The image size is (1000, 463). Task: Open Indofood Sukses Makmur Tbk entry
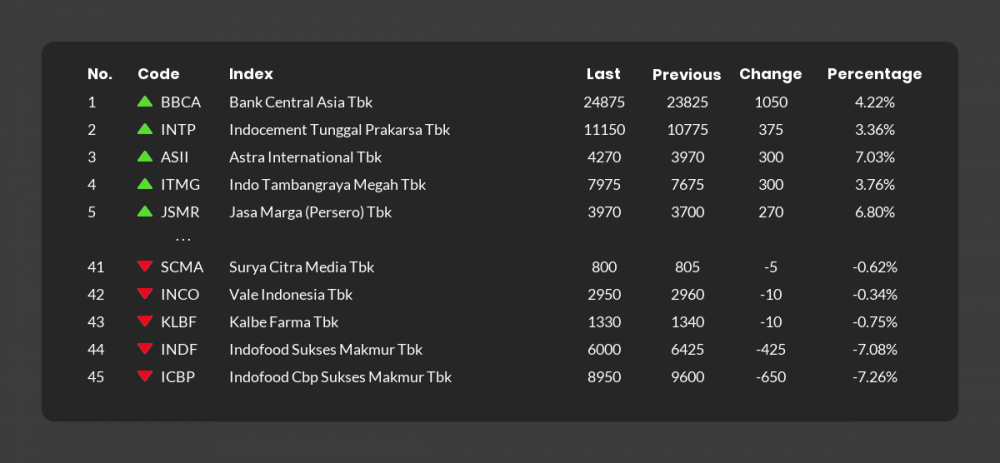click(x=325, y=349)
